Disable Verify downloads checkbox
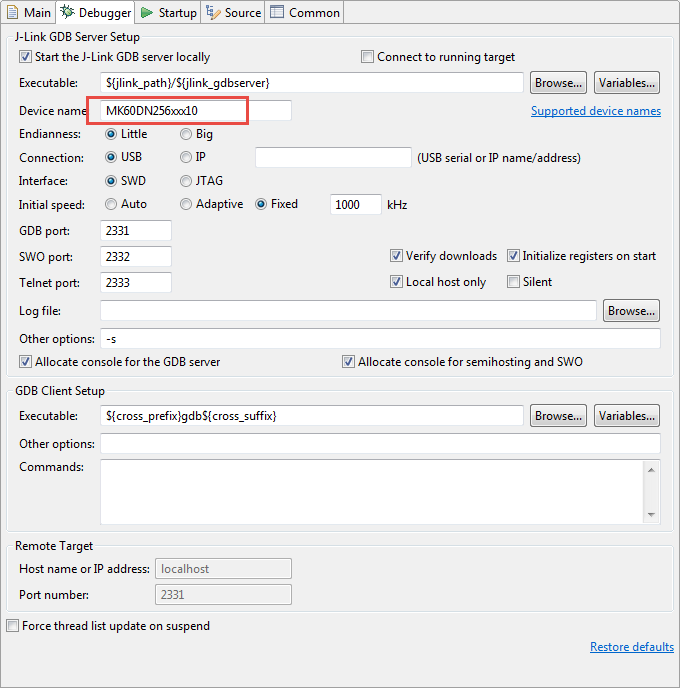Viewport: 680px width, 688px height. 397,256
